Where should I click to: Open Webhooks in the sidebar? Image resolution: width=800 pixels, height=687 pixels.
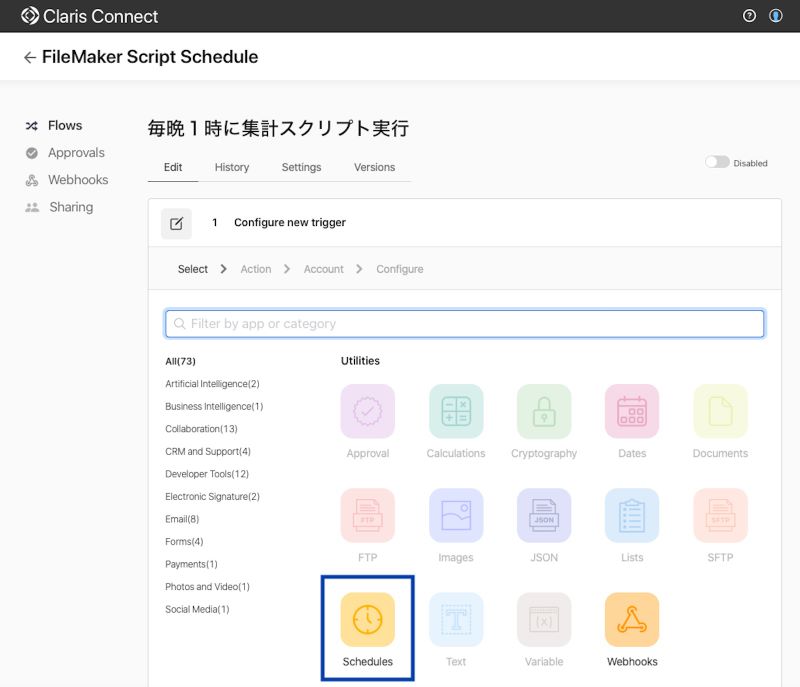(x=78, y=180)
